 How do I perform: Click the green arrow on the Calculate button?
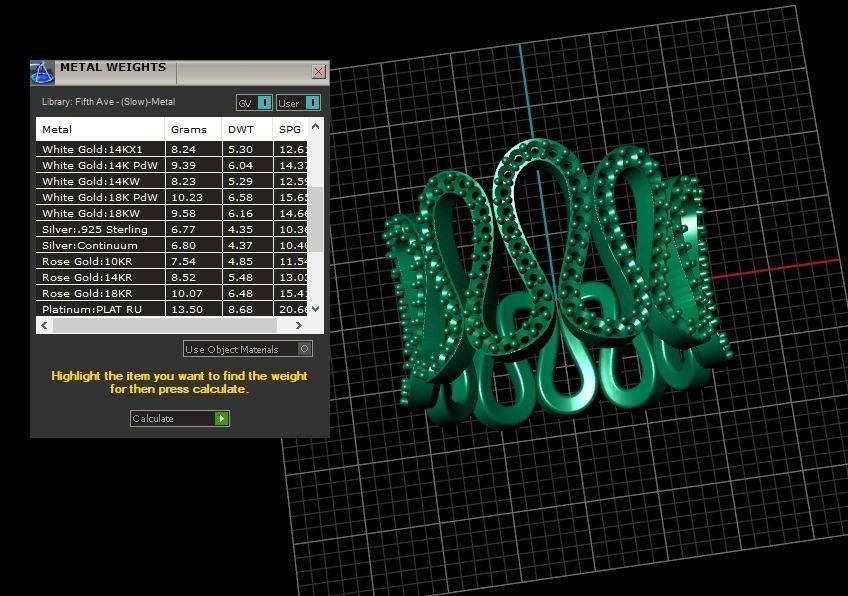[x=222, y=419]
